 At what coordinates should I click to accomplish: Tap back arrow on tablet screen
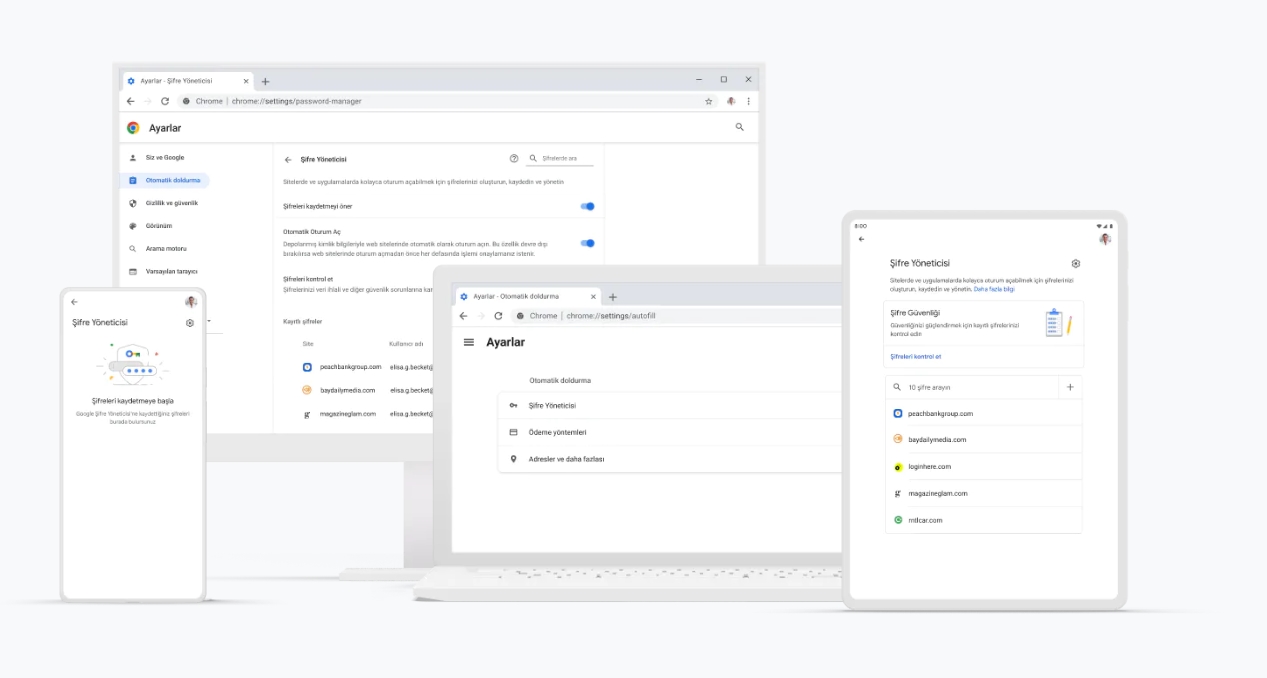(862, 239)
